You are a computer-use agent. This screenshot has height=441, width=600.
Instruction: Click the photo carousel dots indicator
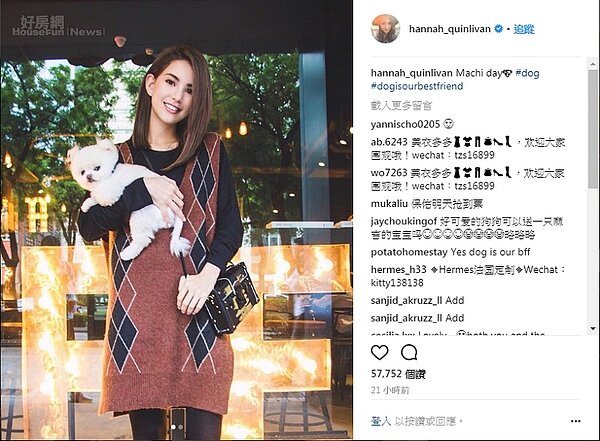point(177,426)
